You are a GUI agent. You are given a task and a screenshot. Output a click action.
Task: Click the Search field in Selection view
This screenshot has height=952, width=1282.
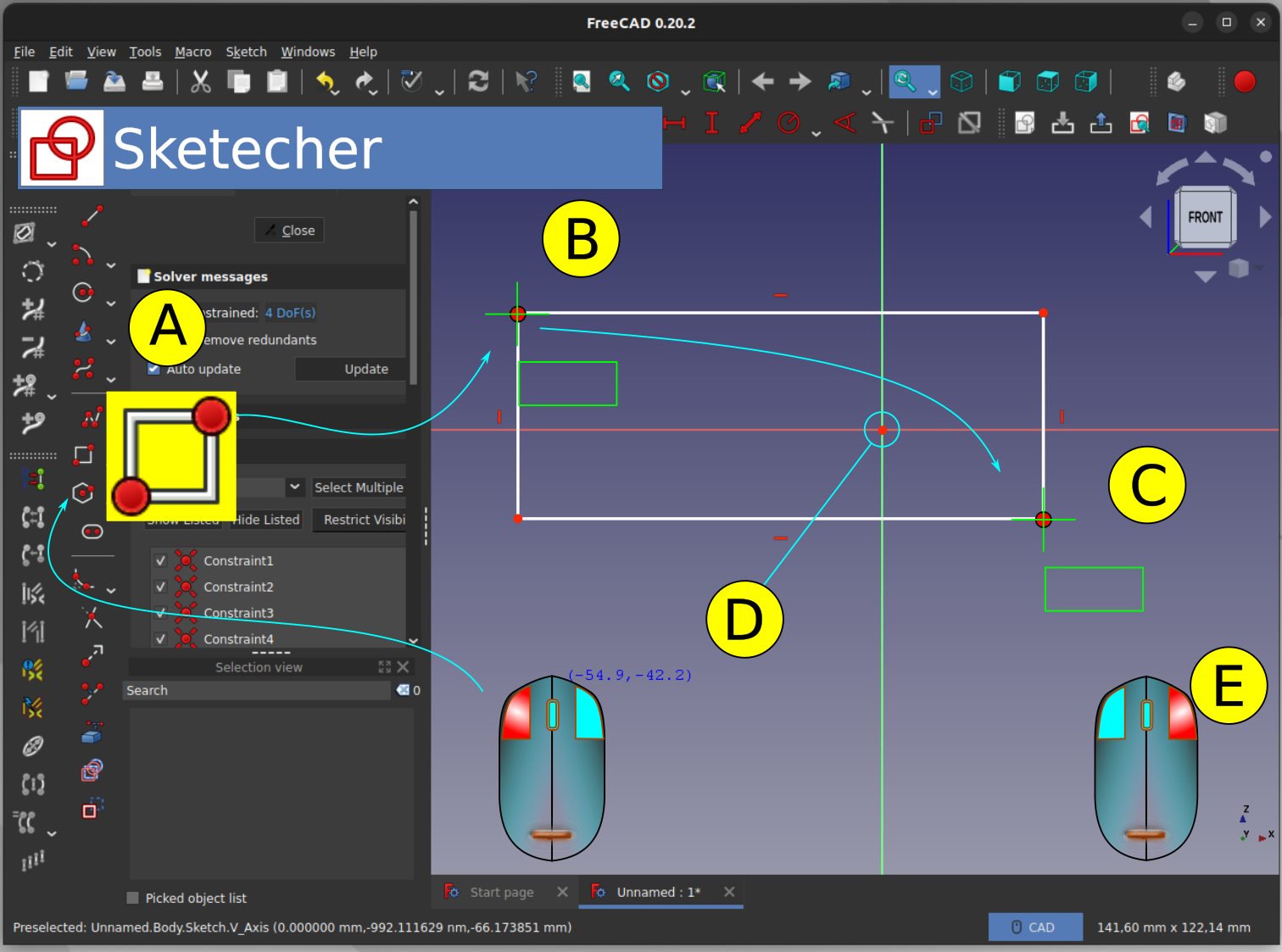click(258, 690)
